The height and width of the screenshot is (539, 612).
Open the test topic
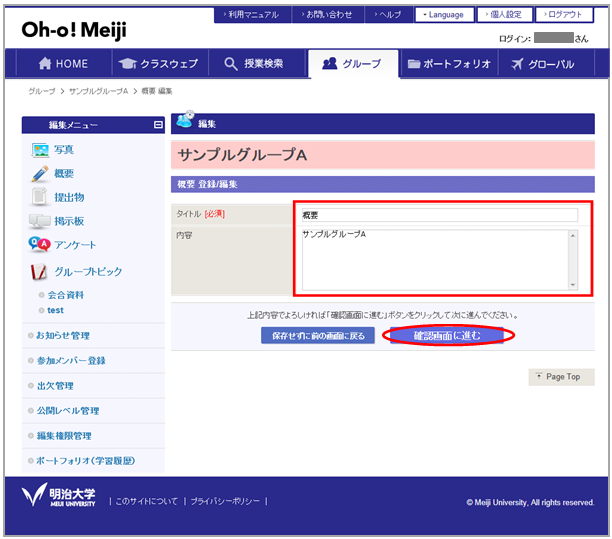point(55,310)
